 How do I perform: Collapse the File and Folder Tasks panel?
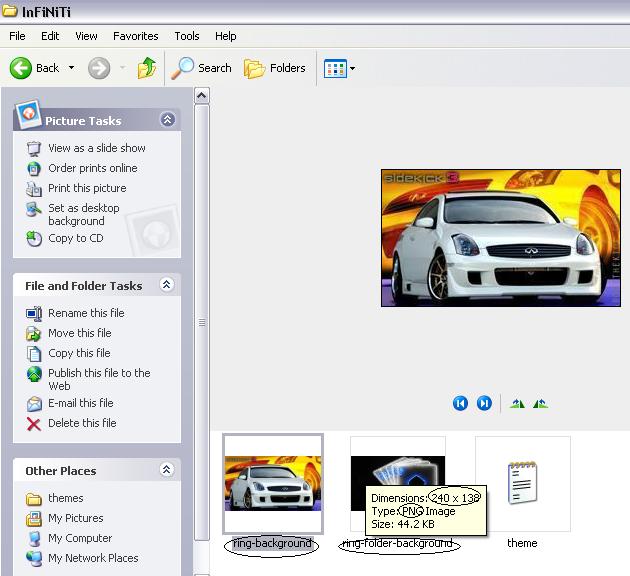click(167, 284)
